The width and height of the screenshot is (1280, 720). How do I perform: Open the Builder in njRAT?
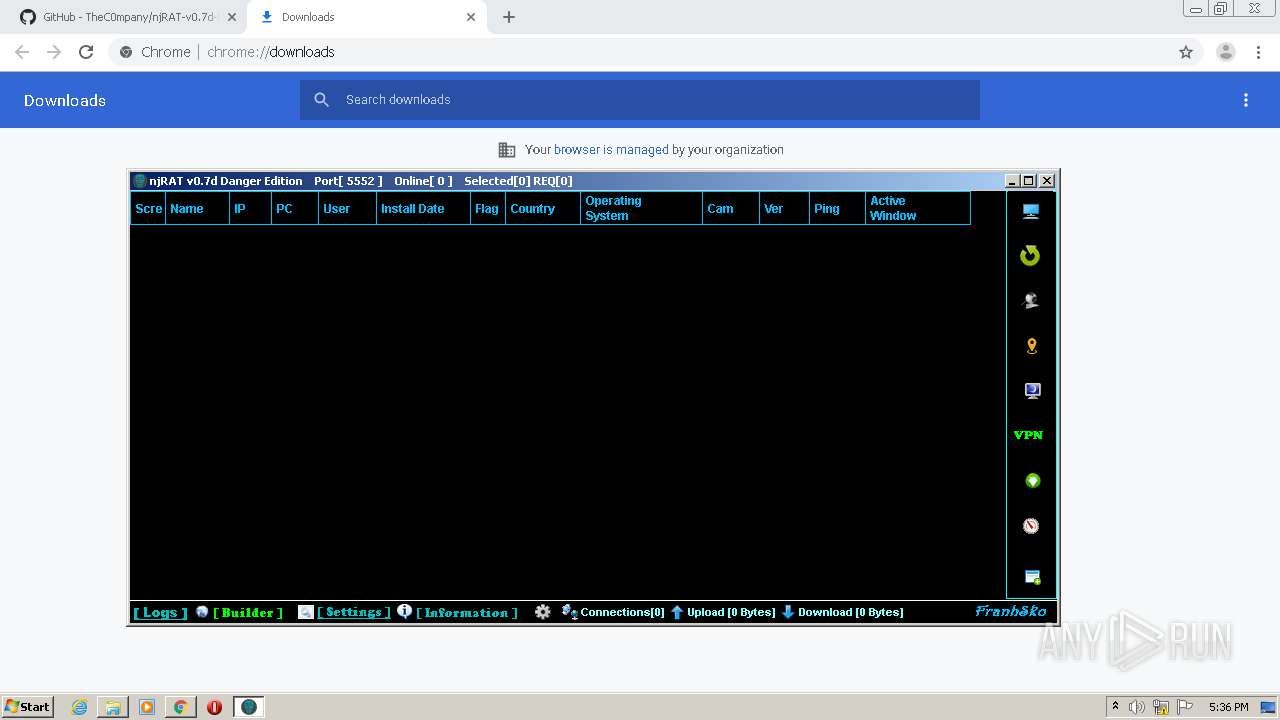tap(248, 612)
